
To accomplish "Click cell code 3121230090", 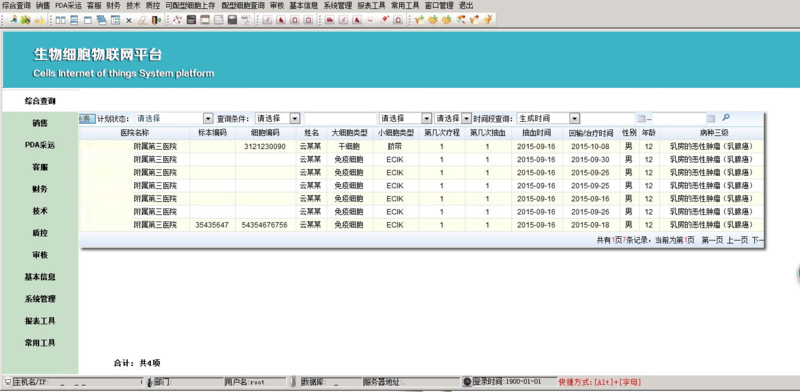I will click(265, 146).
